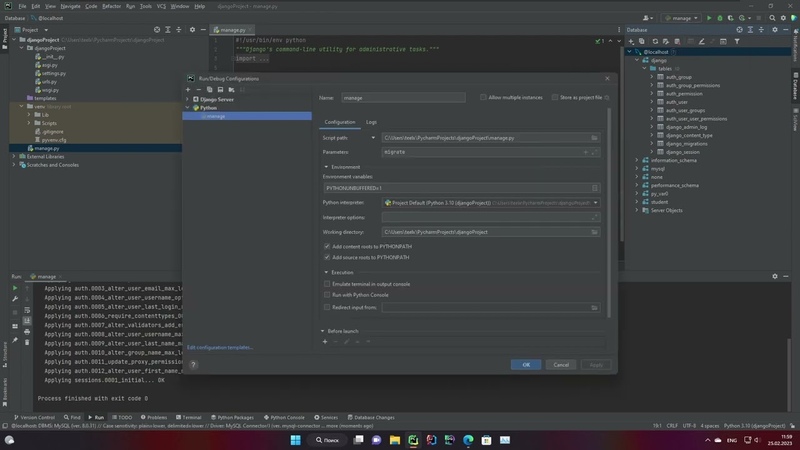Open dialog help question mark
This screenshot has width=800, height=450.
point(193,365)
